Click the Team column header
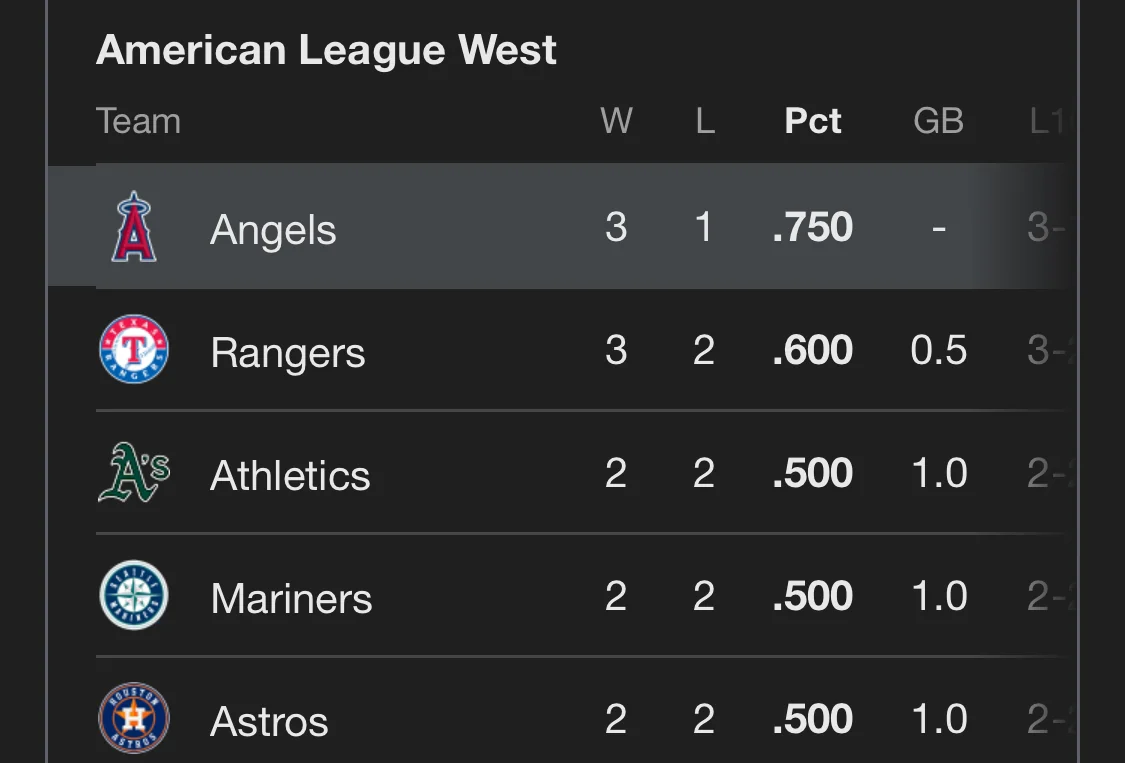Image resolution: width=1125 pixels, height=763 pixels. (x=138, y=121)
